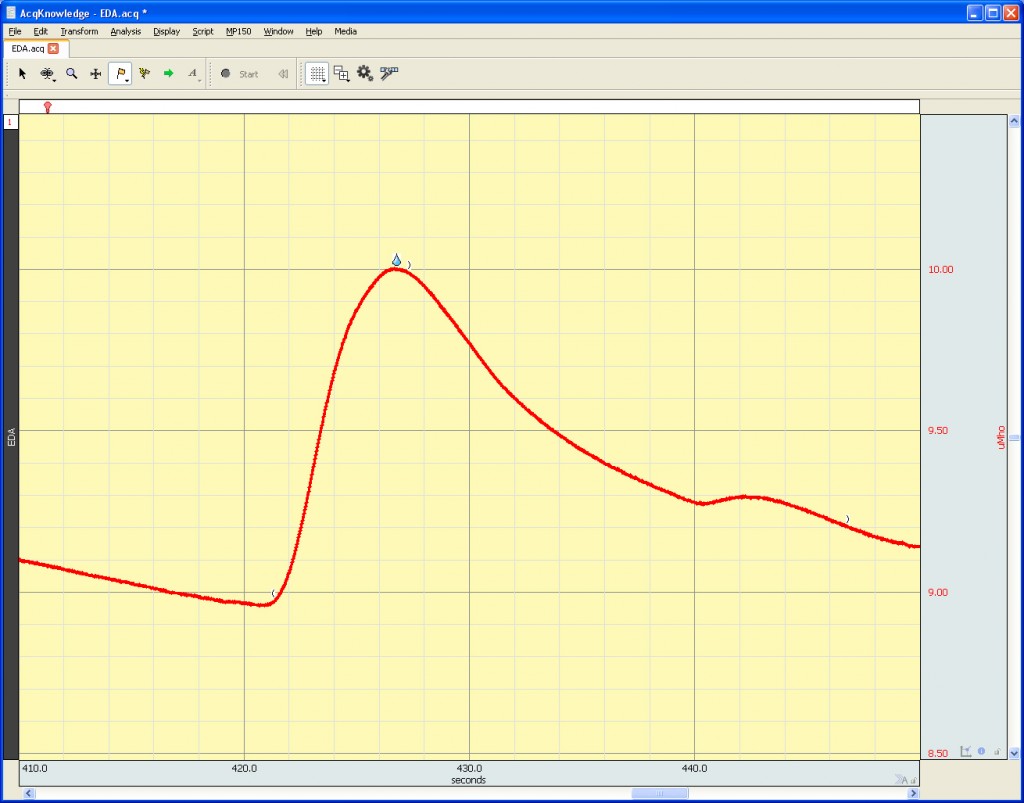Open the grid options dropdown arrow
Viewport: 1024px width, 803px height.
click(x=325, y=80)
